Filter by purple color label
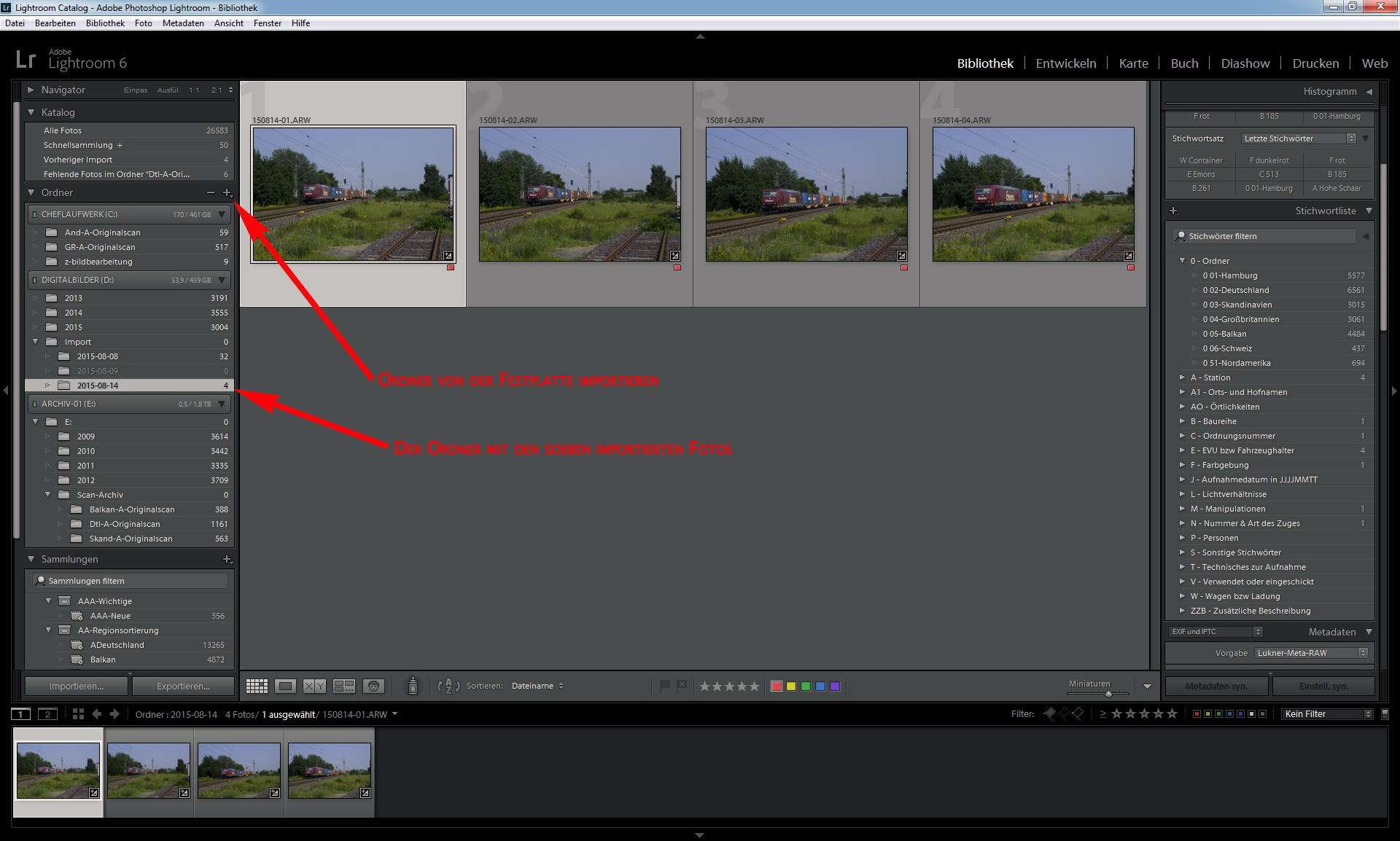Viewport: 1400px width, 841px height. click(1240, 714)
